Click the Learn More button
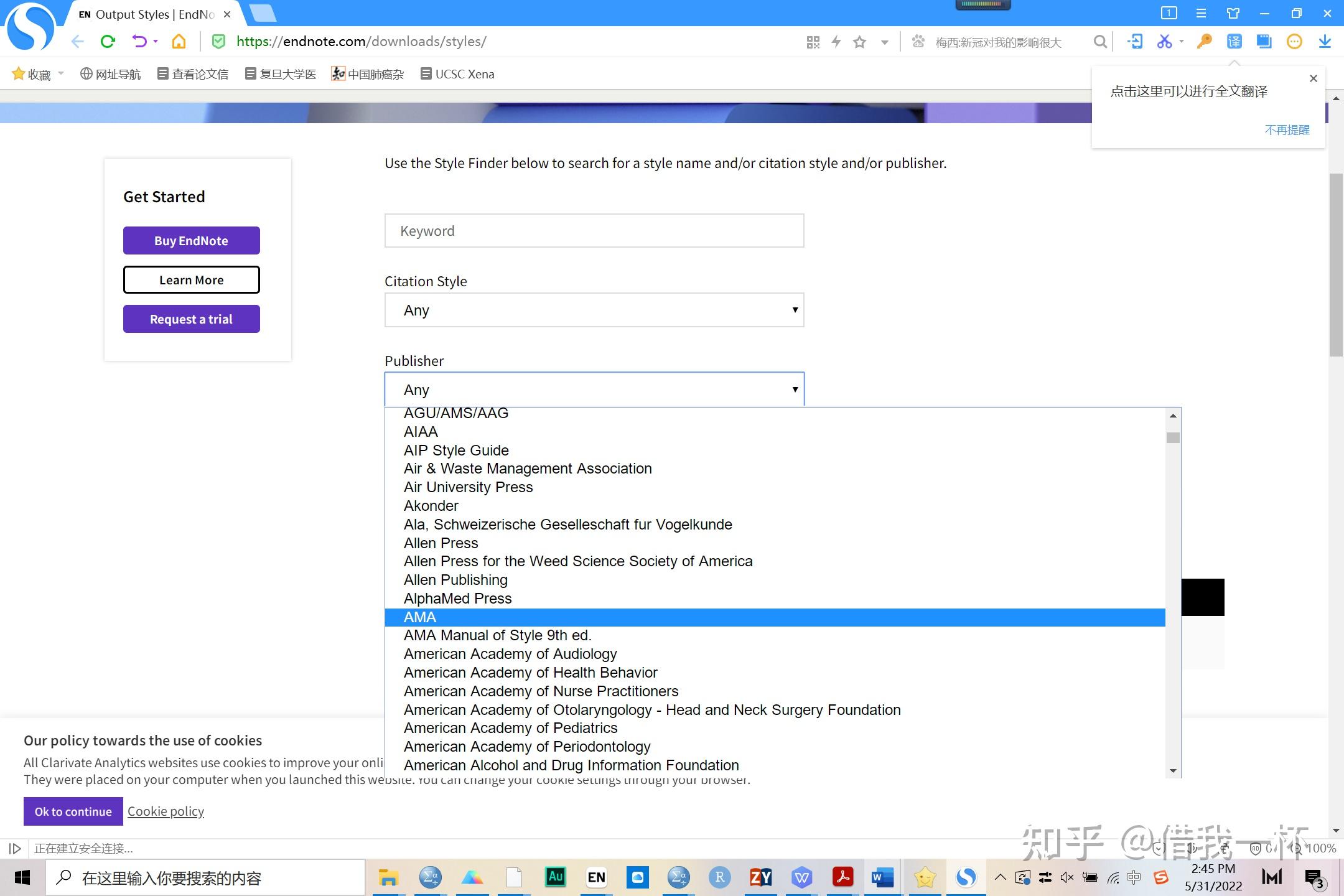The height and width of the screenshot is (896, 1344). 191,280
